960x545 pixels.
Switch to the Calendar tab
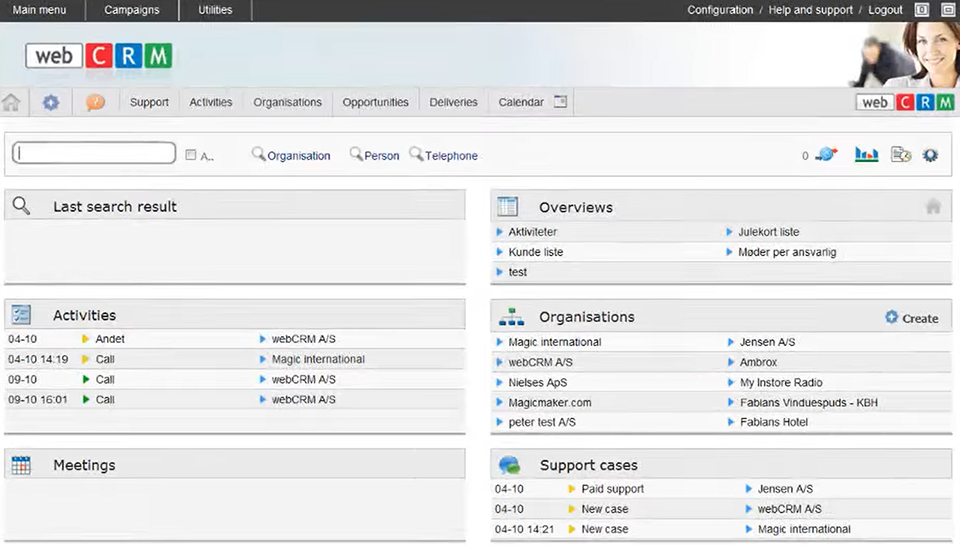pyautogui.click(x=521, y=102)
